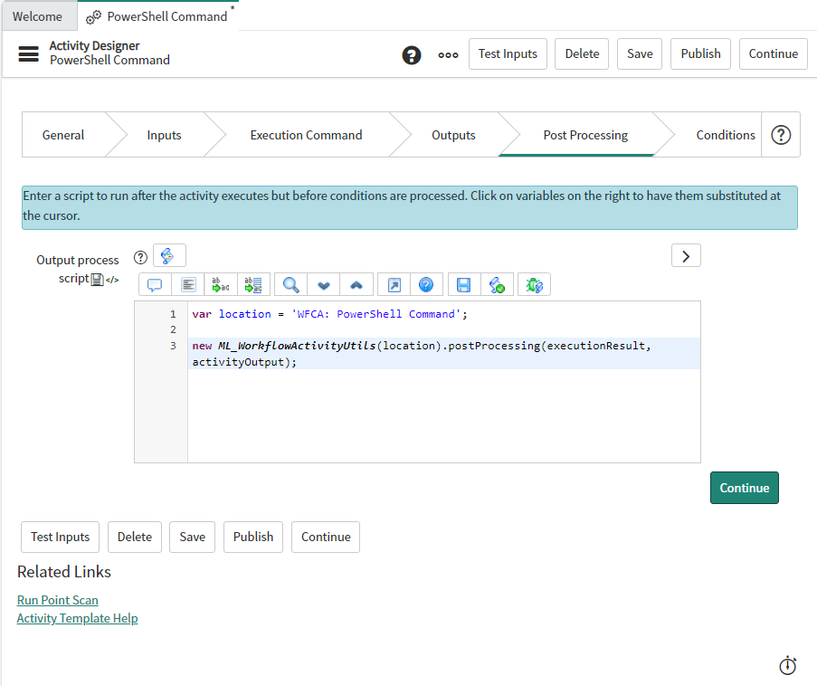
Task: Click Delete in the bottom button row
Action: pyautogui.click(x=134, y=537)
